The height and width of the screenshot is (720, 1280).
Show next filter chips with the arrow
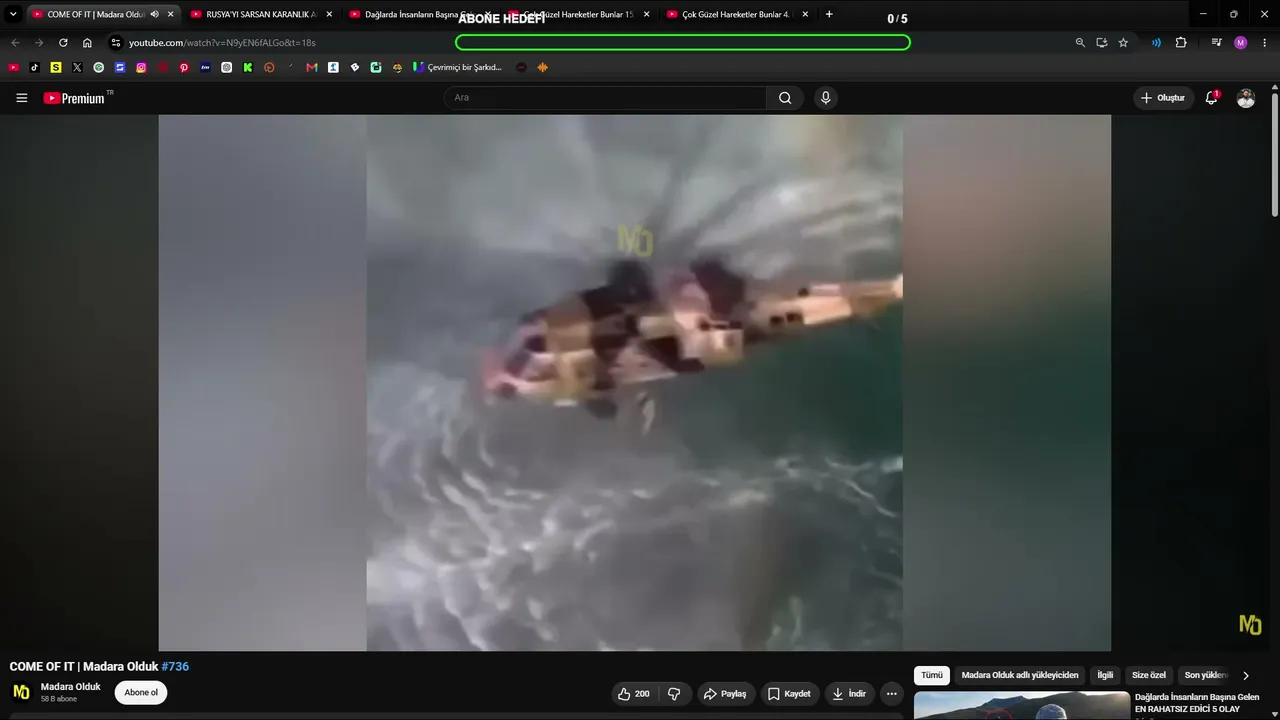tap(1245, 676)
